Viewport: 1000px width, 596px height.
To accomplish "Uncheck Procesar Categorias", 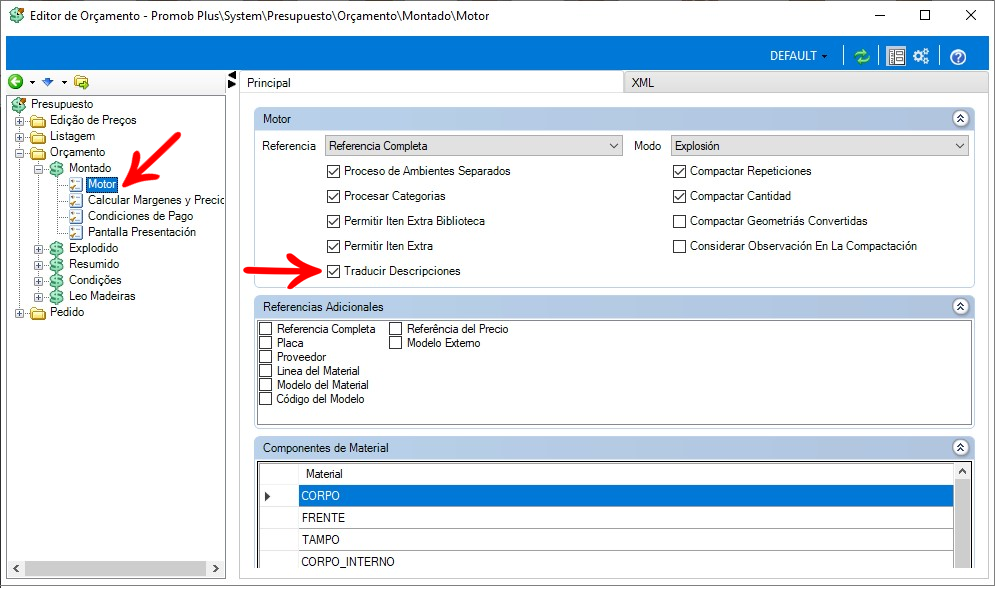I will [x=333, y=196].
